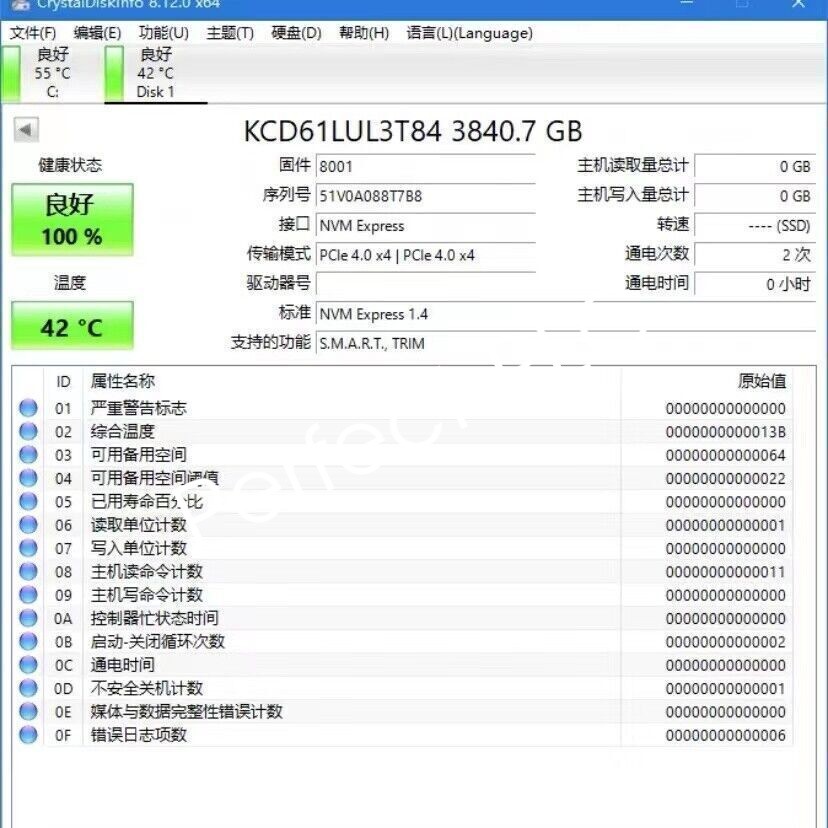Click the status dot for attribute 03

point(29,455)
